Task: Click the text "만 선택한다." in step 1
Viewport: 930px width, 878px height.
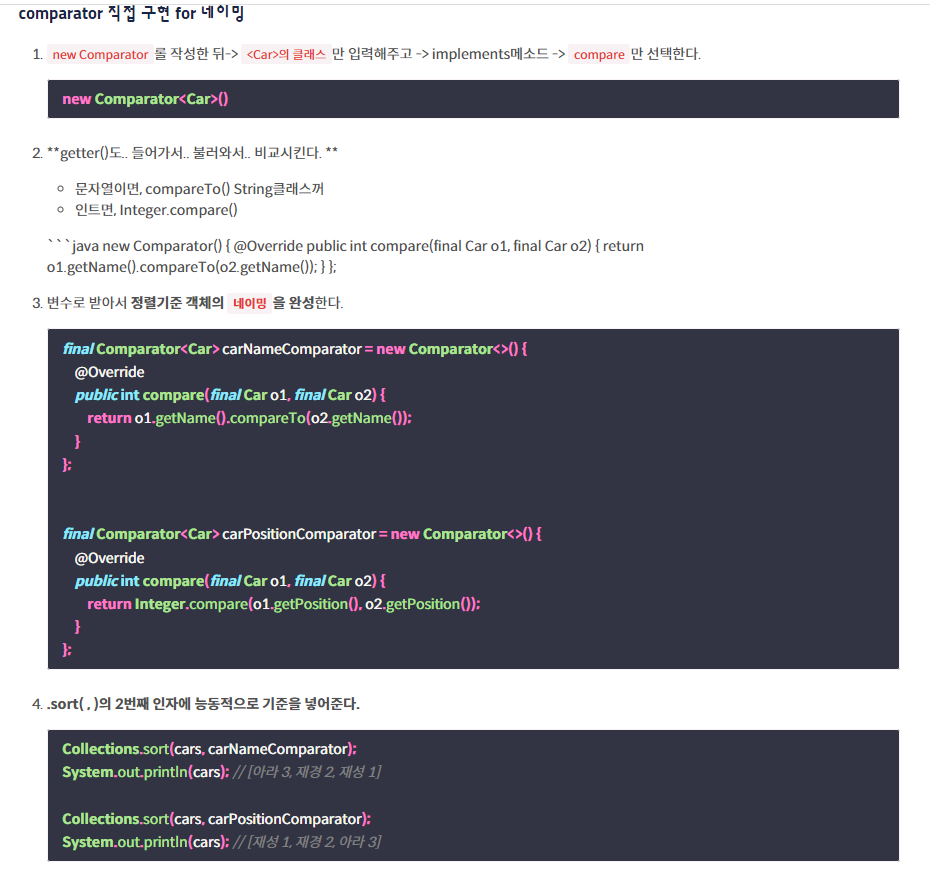Action: point(665,54)
